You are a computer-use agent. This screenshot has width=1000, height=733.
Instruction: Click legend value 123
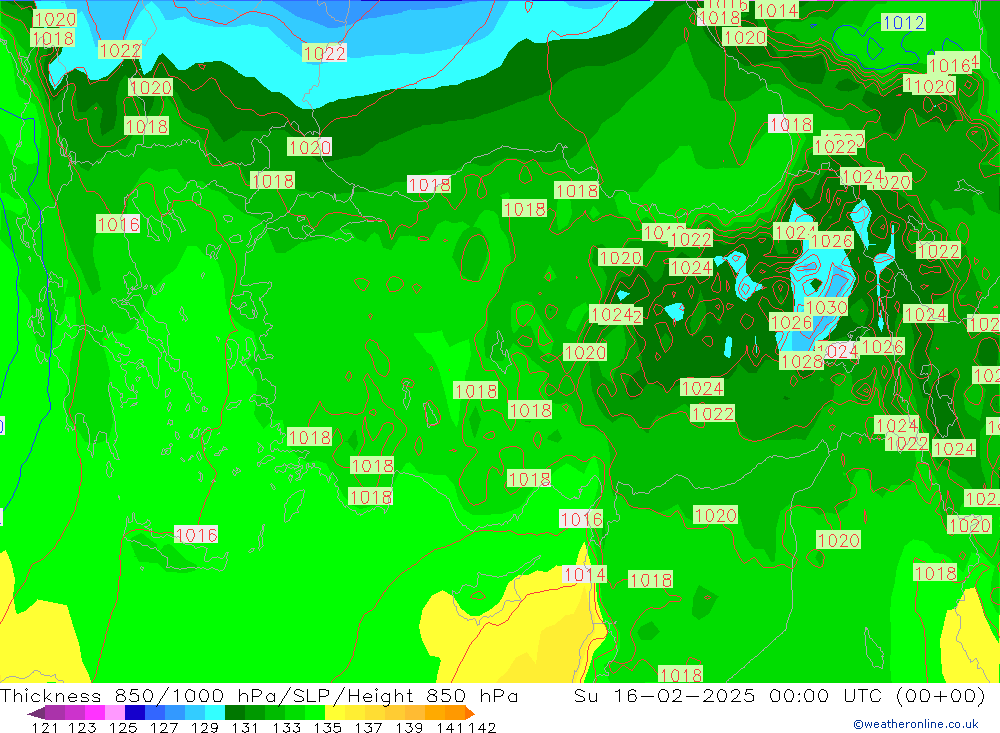point(82,727)
